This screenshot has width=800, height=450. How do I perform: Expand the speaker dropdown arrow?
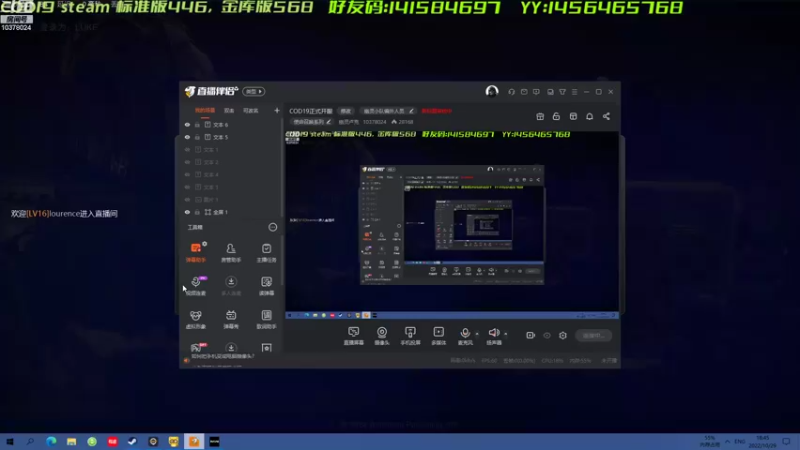[506, 334]
